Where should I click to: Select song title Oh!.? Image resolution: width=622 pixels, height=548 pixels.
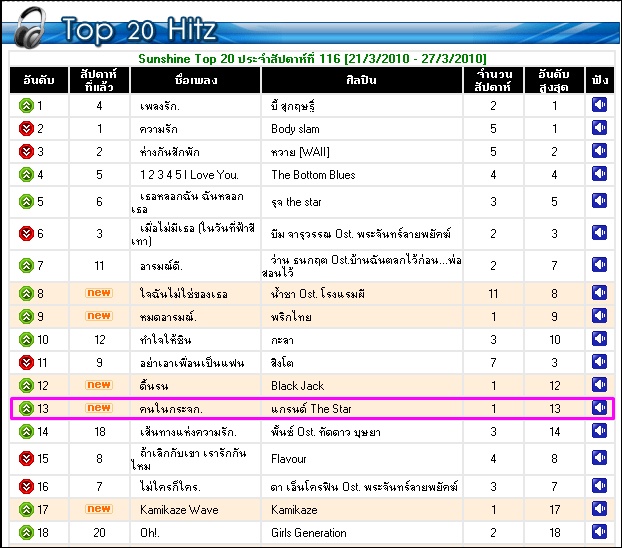coord(150,533)
